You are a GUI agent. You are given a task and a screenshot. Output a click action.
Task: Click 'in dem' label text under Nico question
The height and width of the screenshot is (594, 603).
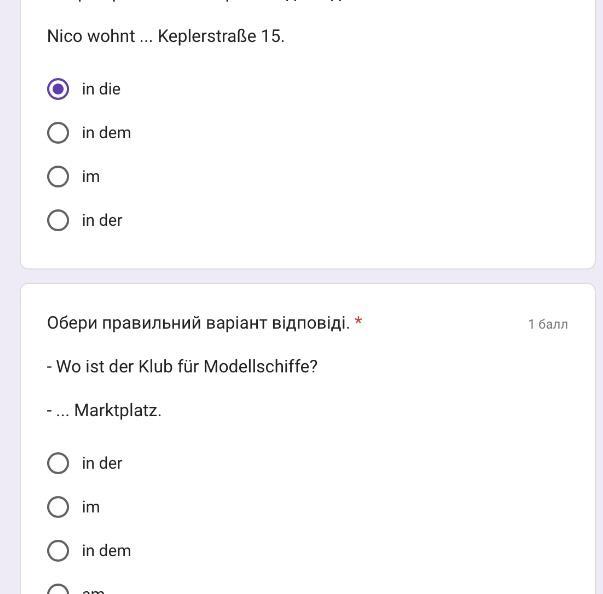click(106, 133)
